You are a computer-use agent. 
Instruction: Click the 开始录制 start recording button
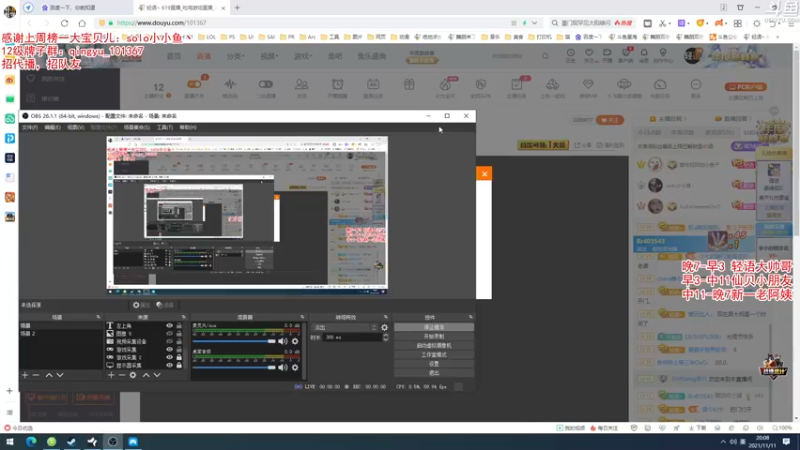coord(434,336)
